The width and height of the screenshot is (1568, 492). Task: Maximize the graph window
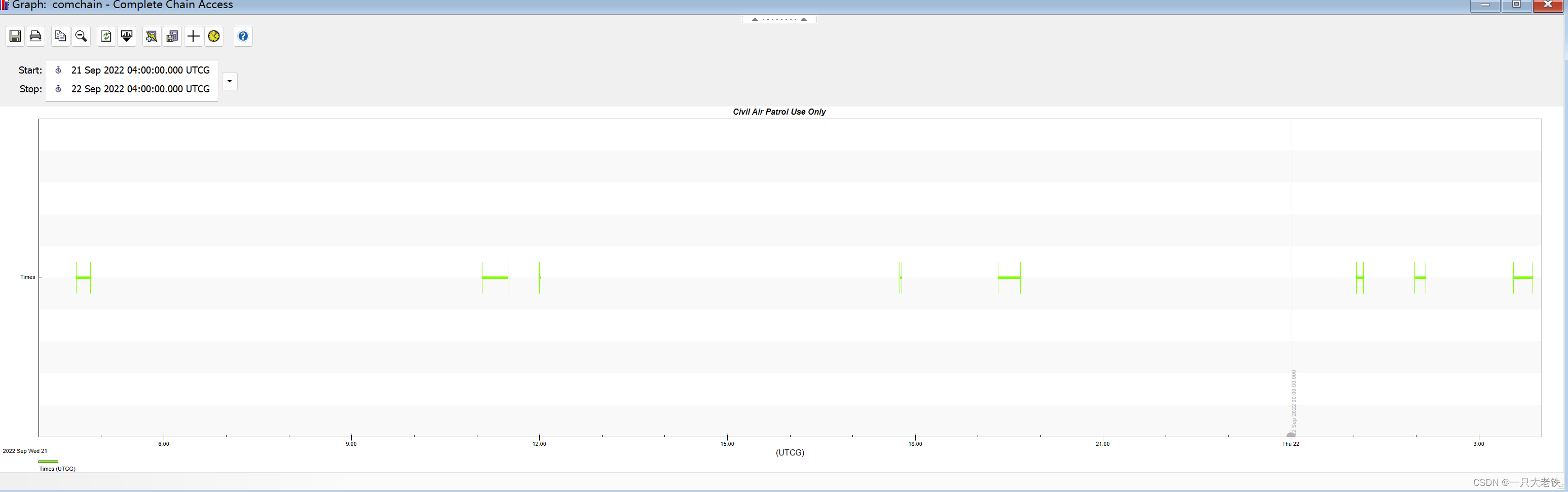click(x=1517, y=5)
